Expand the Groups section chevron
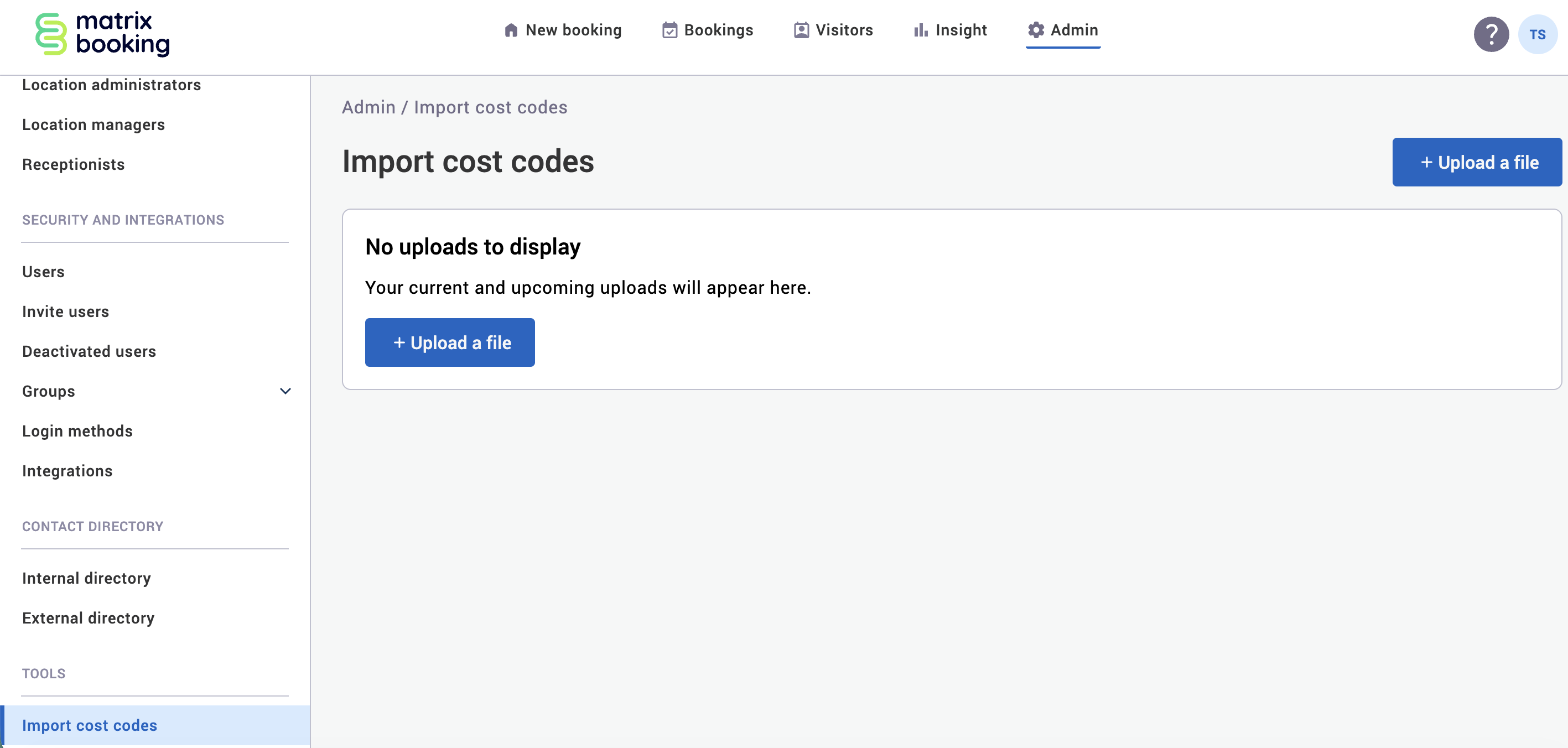Screen dimensions: 1568x748 (284, 391)
